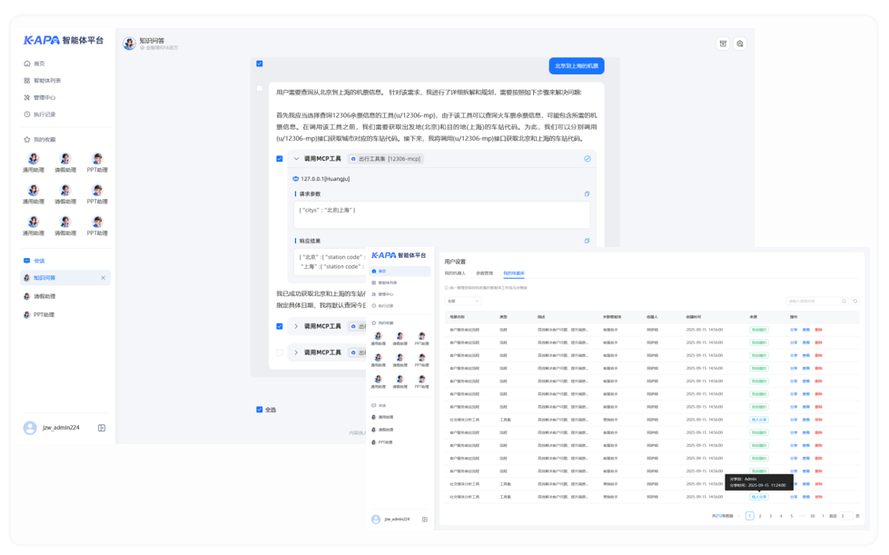The image size is (889, 555).
Task: Open 智能体列表 in the left sidebar
Action: [46, 80]
